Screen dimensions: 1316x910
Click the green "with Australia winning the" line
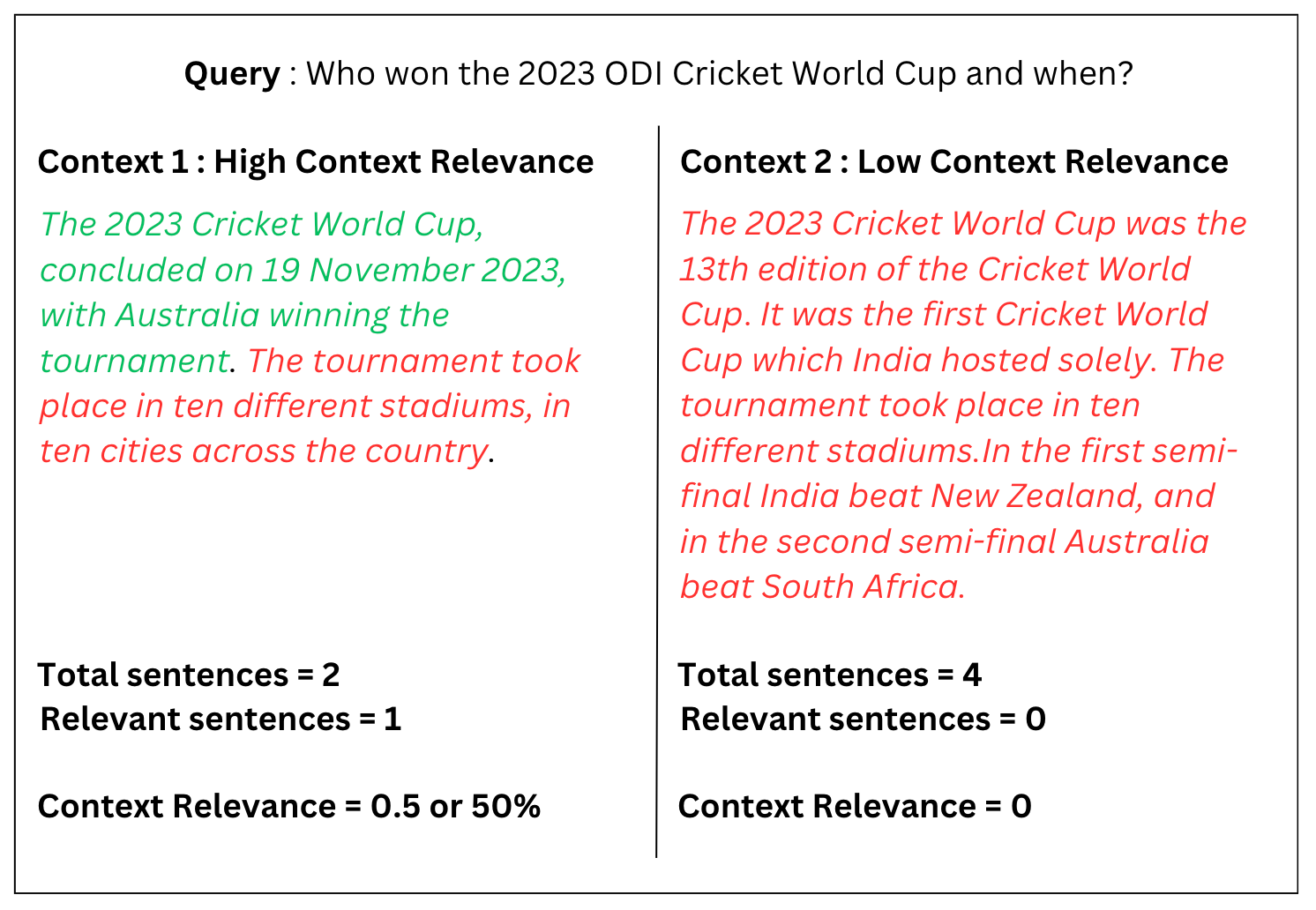tap(244, 315)
